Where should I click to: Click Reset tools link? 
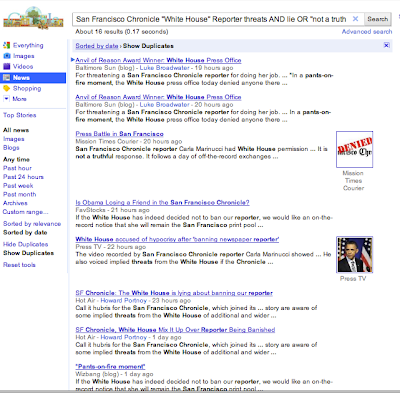click(19, 265)
